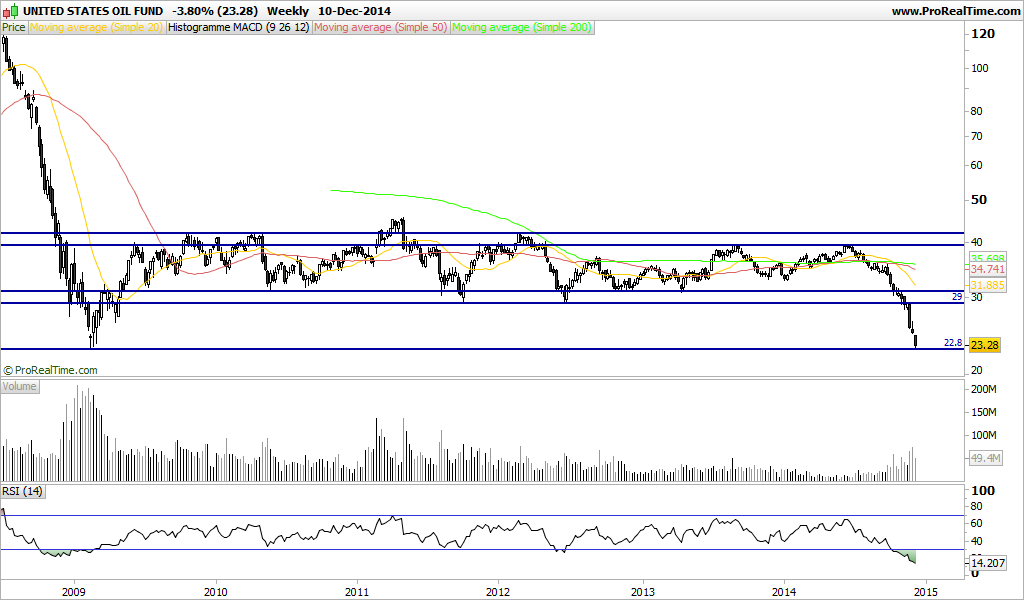Image resolution: width=1024 pixels, height=600 pixels.
Task: Click the 200M volume scale label
Action: pyautogui.click(x=984, y=389)
